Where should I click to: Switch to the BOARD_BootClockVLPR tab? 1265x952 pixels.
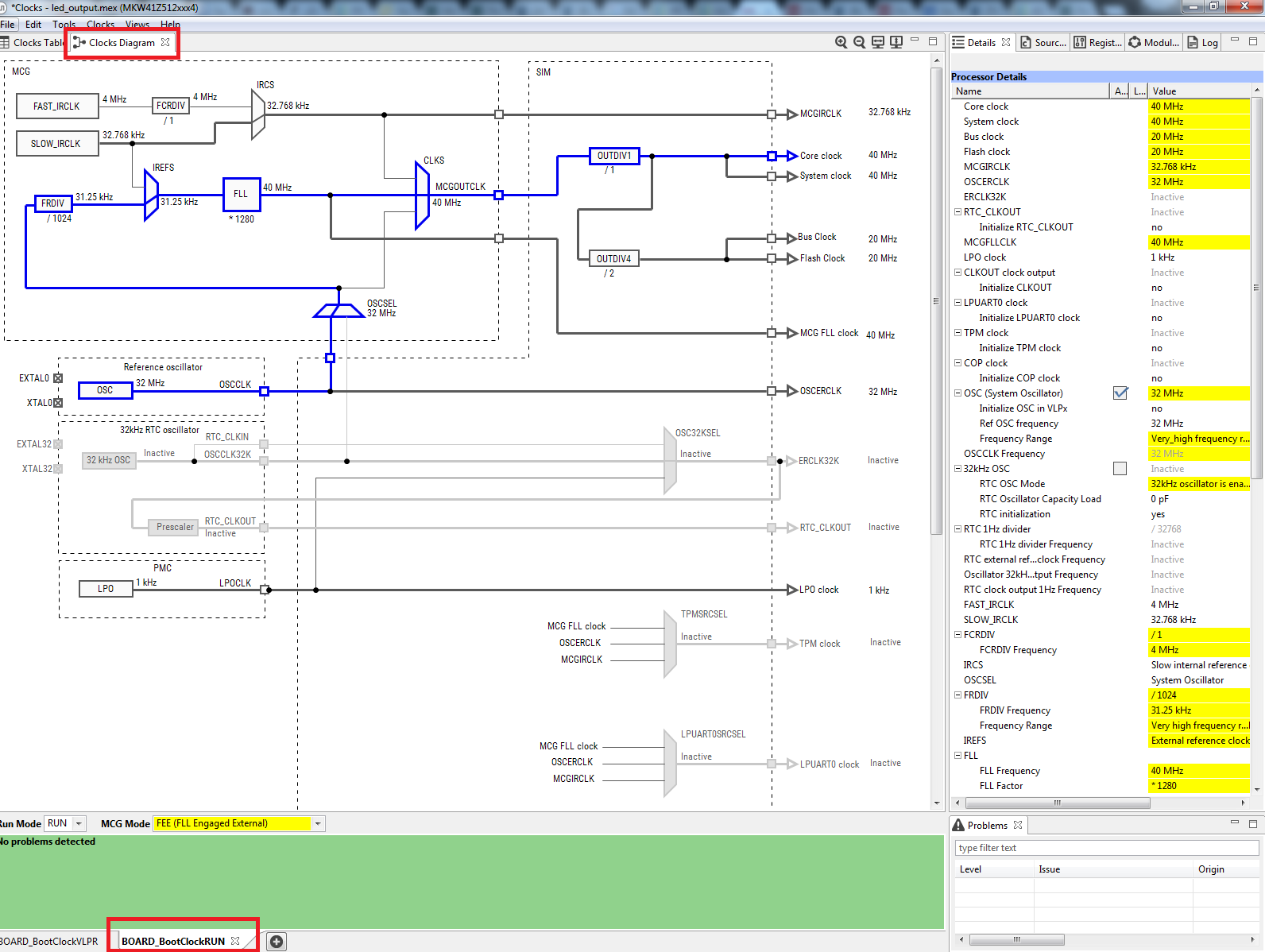tap(49, 942)
